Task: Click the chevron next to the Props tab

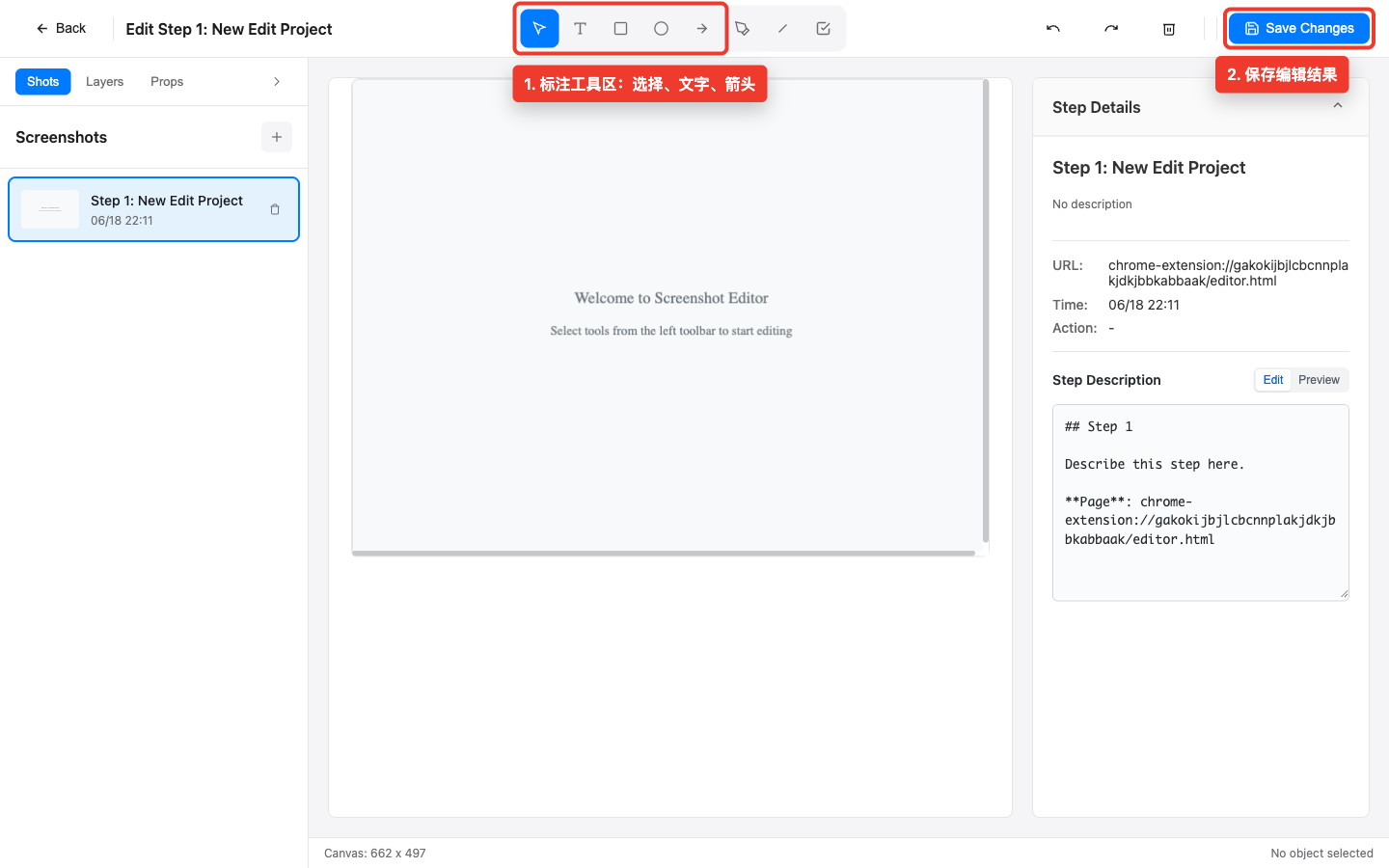Action: click(x=277, y=82)
